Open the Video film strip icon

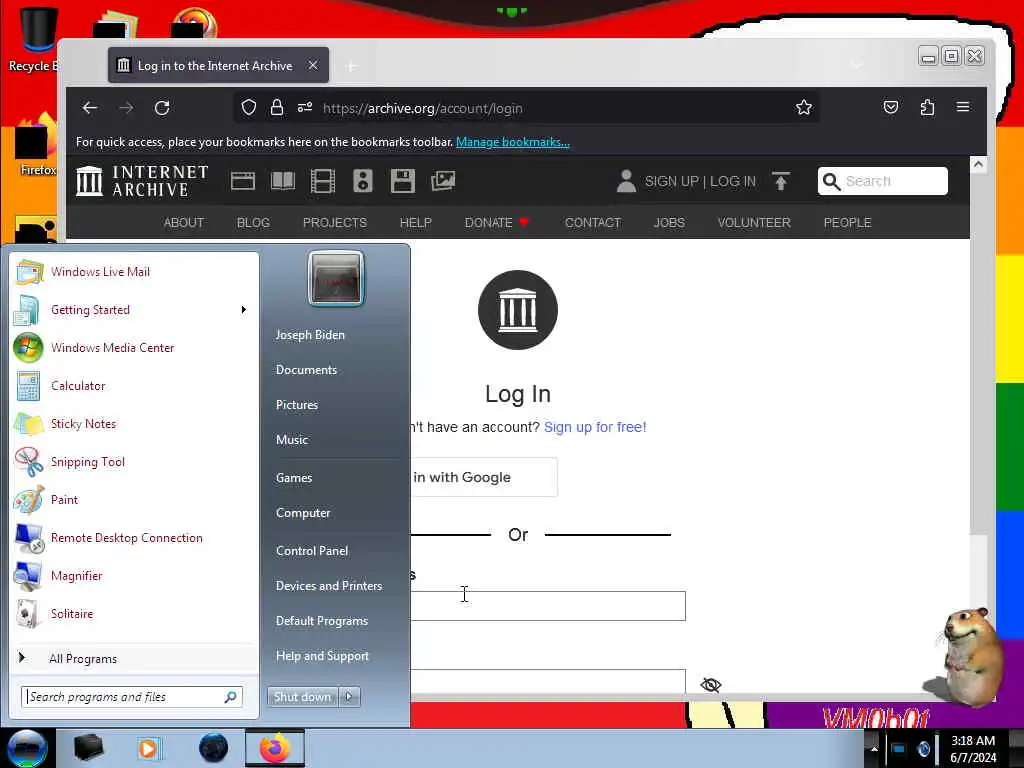(323, 181)
